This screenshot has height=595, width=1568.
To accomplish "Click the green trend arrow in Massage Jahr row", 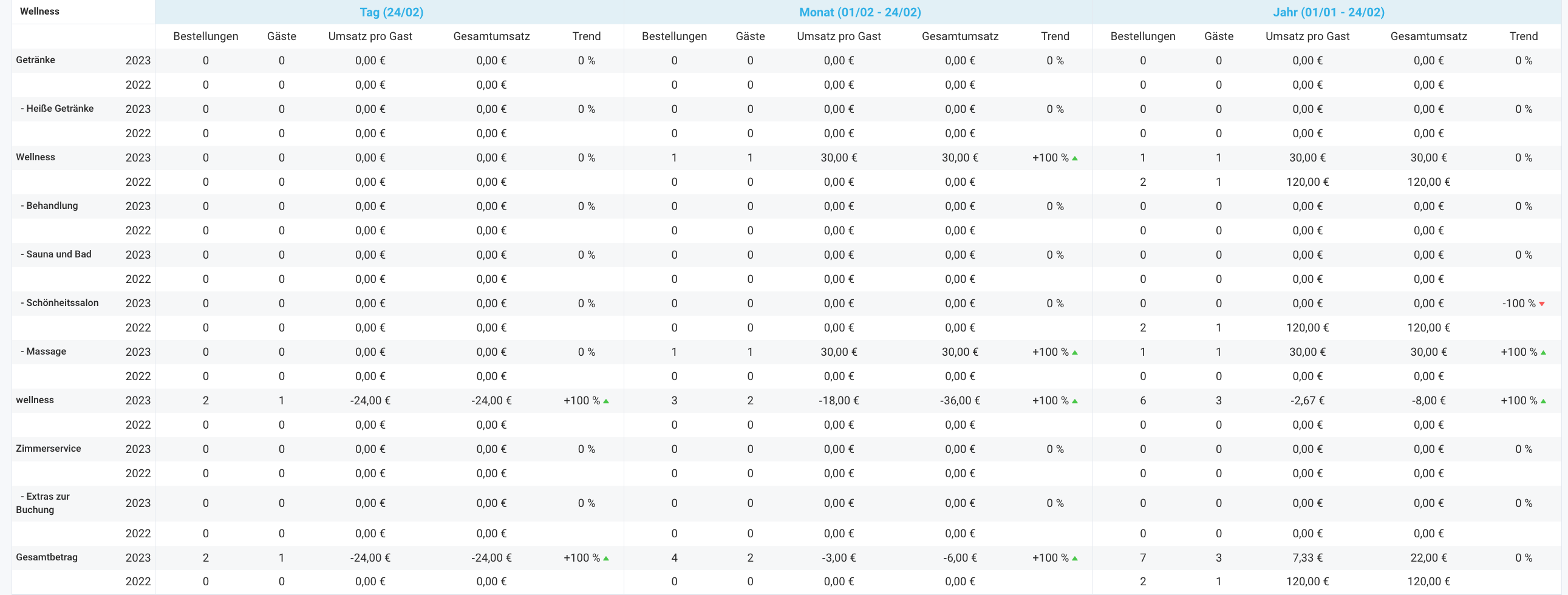I will 1543,352.
